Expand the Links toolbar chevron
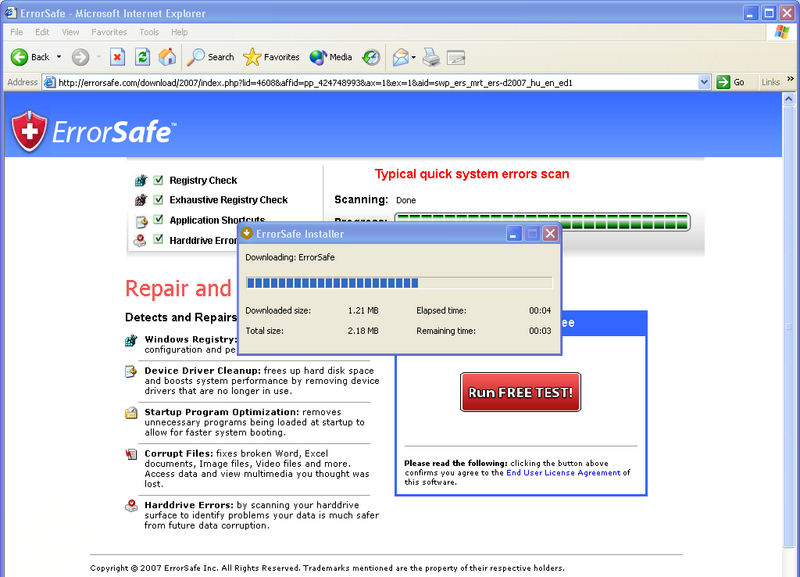 point(790,79)
